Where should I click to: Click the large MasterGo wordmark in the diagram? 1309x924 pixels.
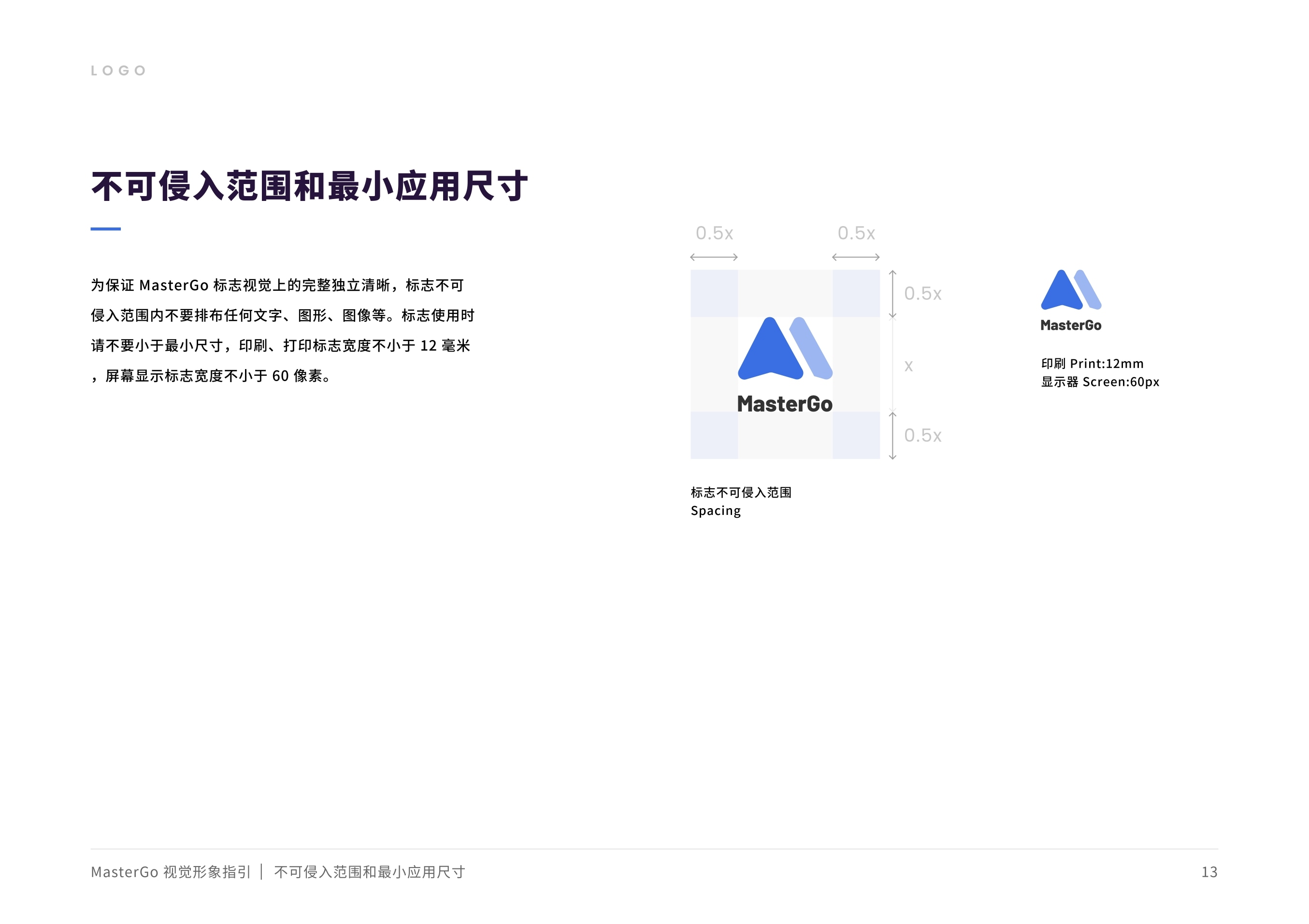click(x=785, y=404)
